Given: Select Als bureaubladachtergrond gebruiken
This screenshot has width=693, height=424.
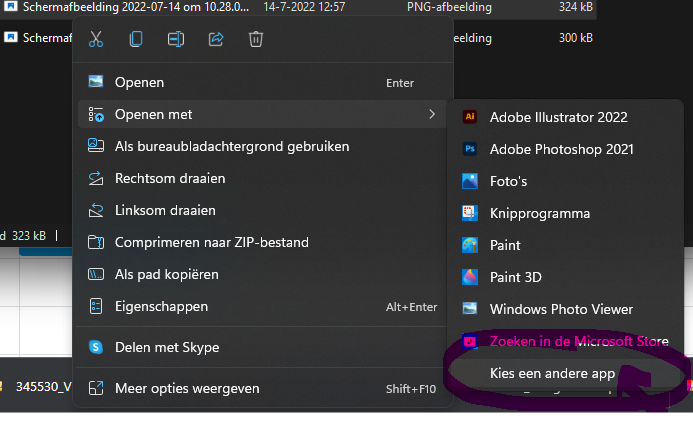Looking at the screenshot, I should (x=231, y=146).
